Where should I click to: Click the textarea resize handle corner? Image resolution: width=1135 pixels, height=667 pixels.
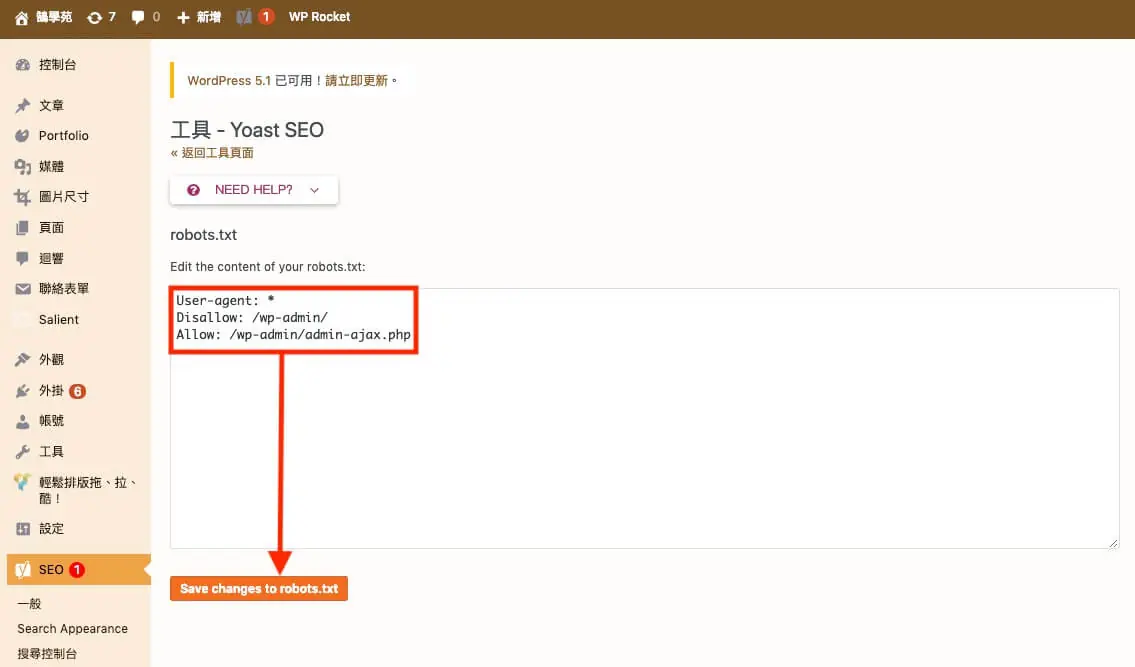[x=1113, y=542]
